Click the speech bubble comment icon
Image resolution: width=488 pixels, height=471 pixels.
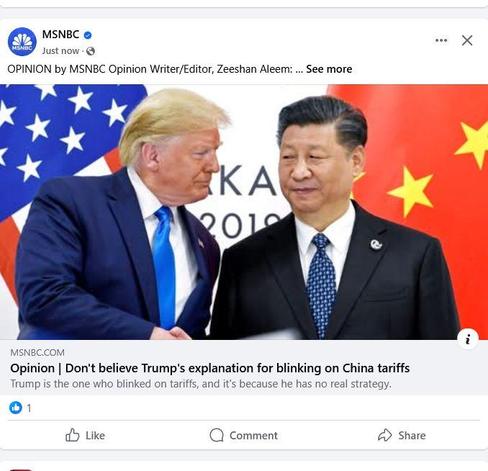(x=216, y=435)
